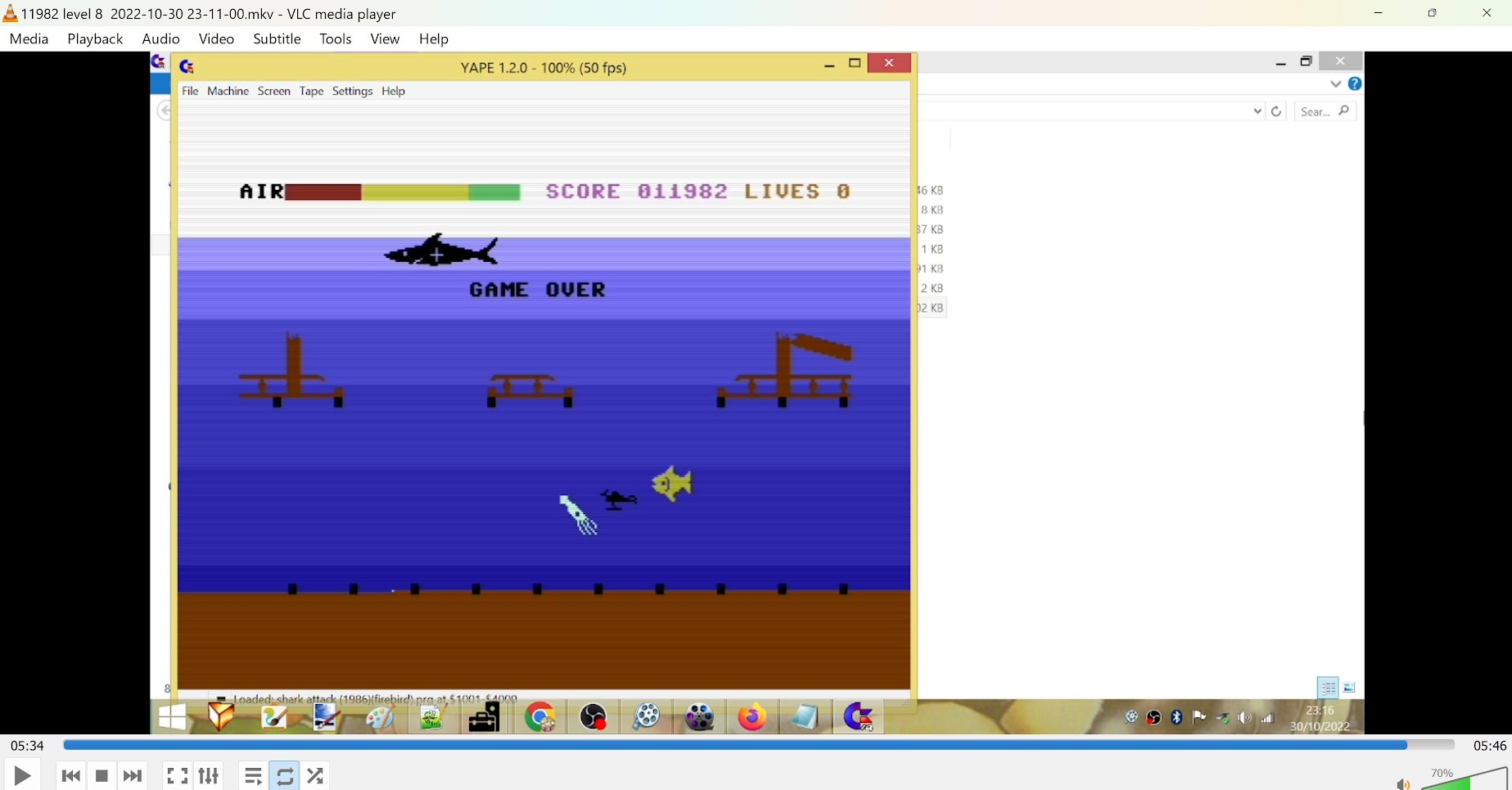
Task: Click the Previous media skip button
Action: coord(70,775)
